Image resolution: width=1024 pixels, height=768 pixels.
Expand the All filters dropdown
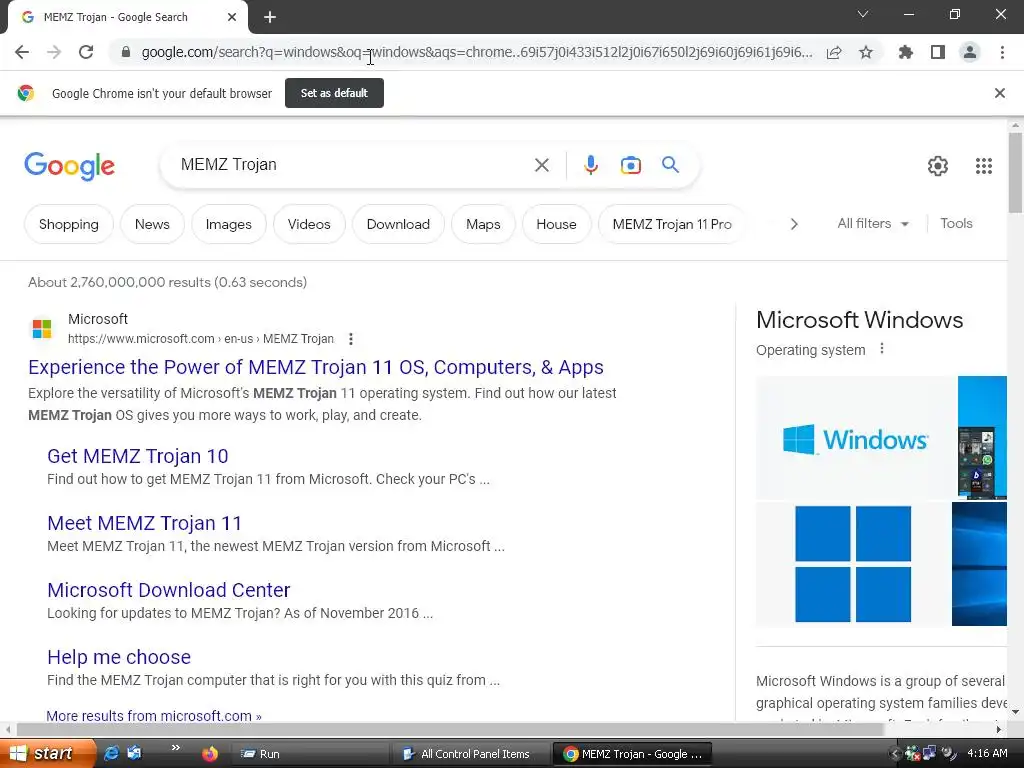[x=873, y=223]
